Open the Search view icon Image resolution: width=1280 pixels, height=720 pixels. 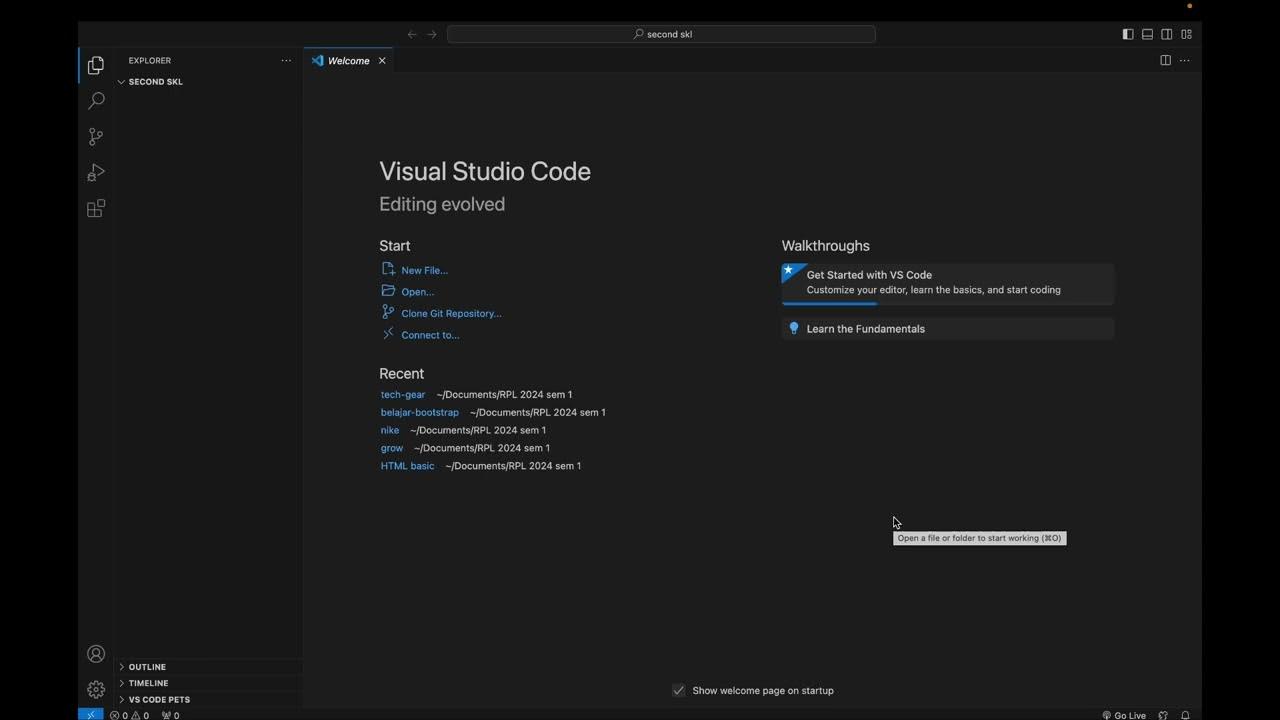tap(96, 101)
